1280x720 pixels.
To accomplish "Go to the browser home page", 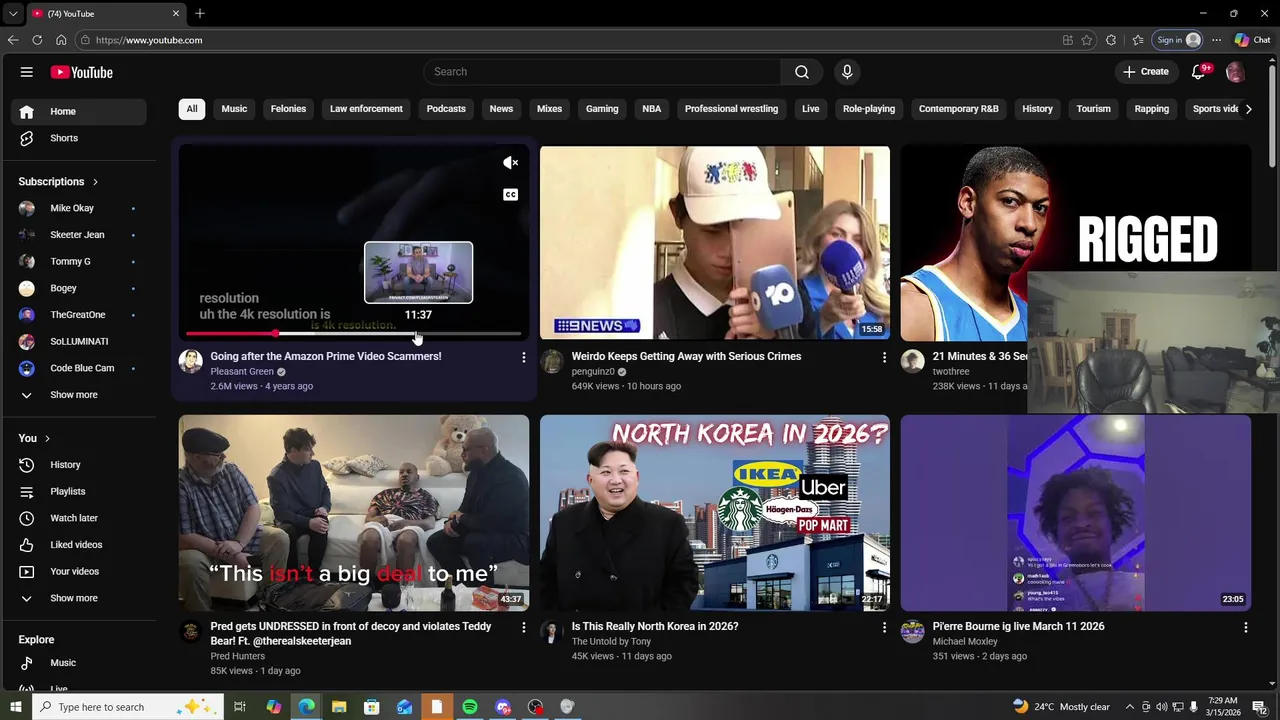I will pos(61,40).
